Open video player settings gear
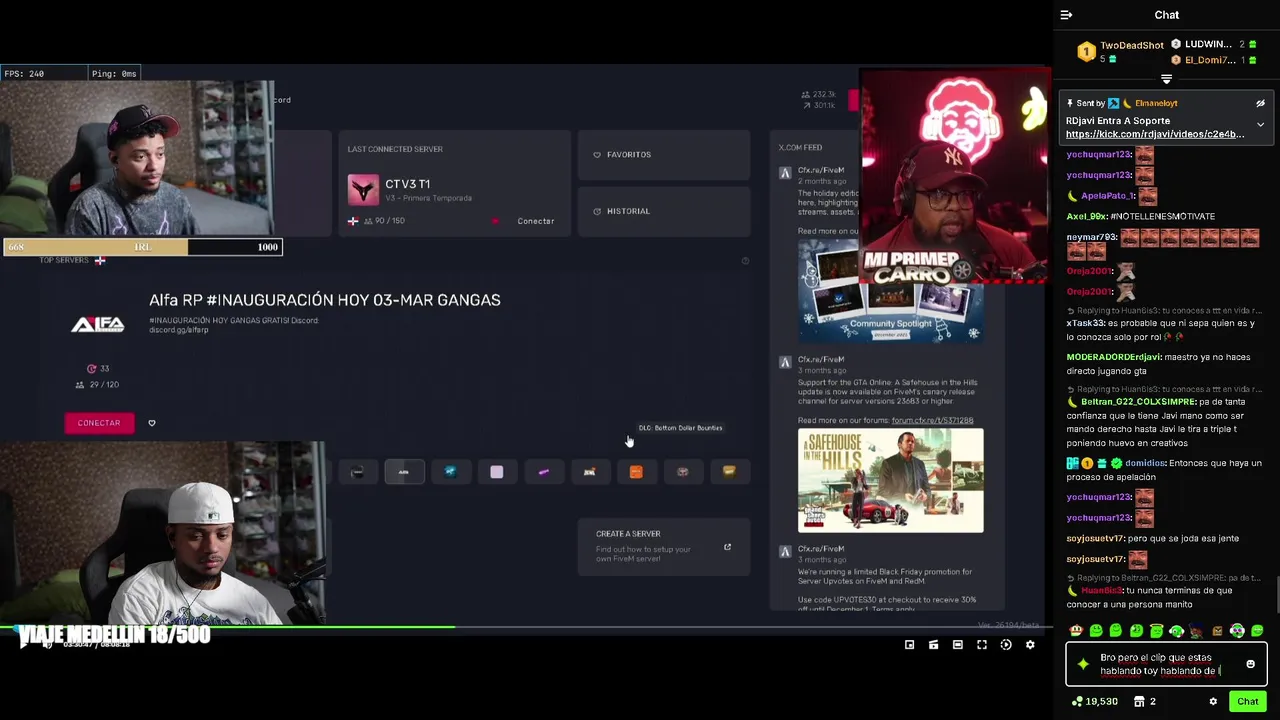 pyautogui.click(x=1030, y=645)
